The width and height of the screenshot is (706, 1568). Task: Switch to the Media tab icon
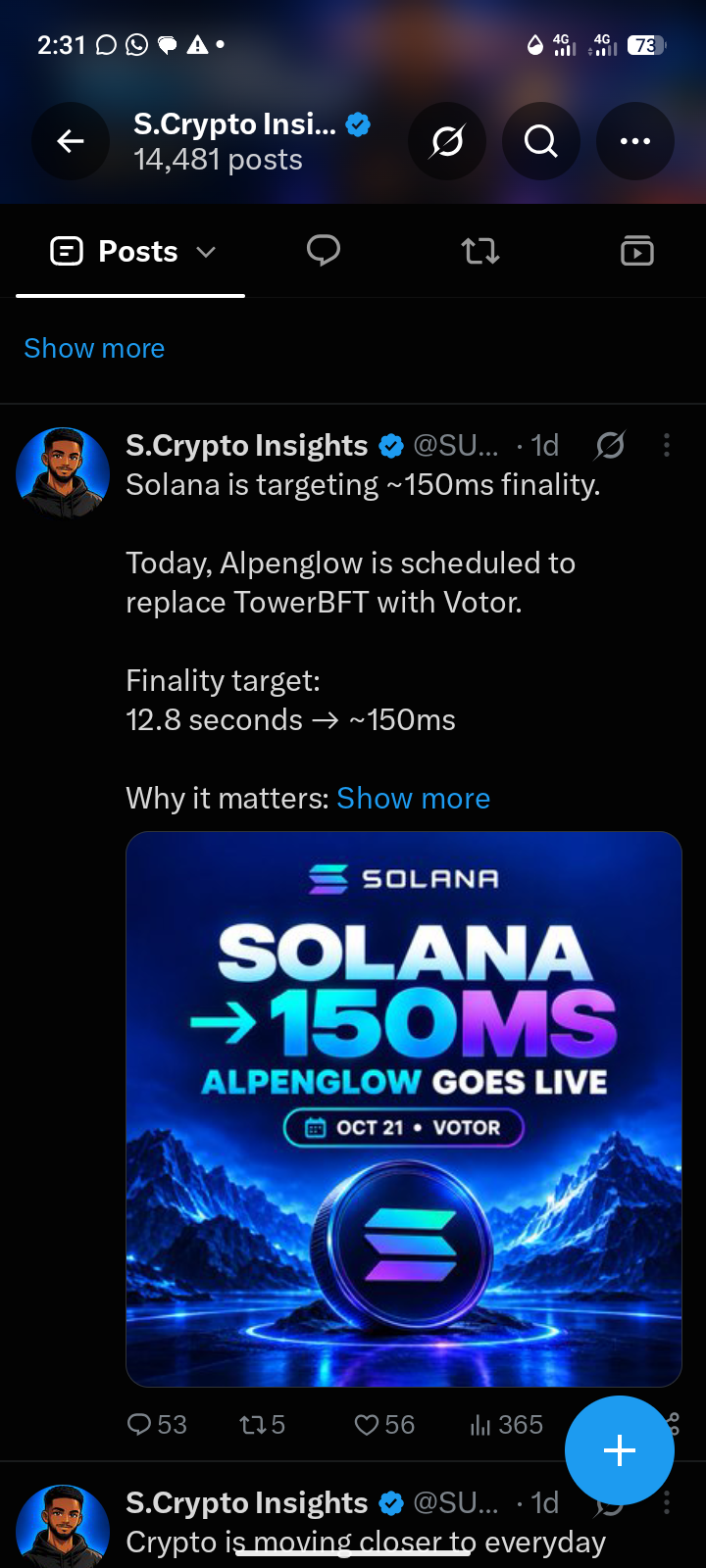(x=637, y=251)
